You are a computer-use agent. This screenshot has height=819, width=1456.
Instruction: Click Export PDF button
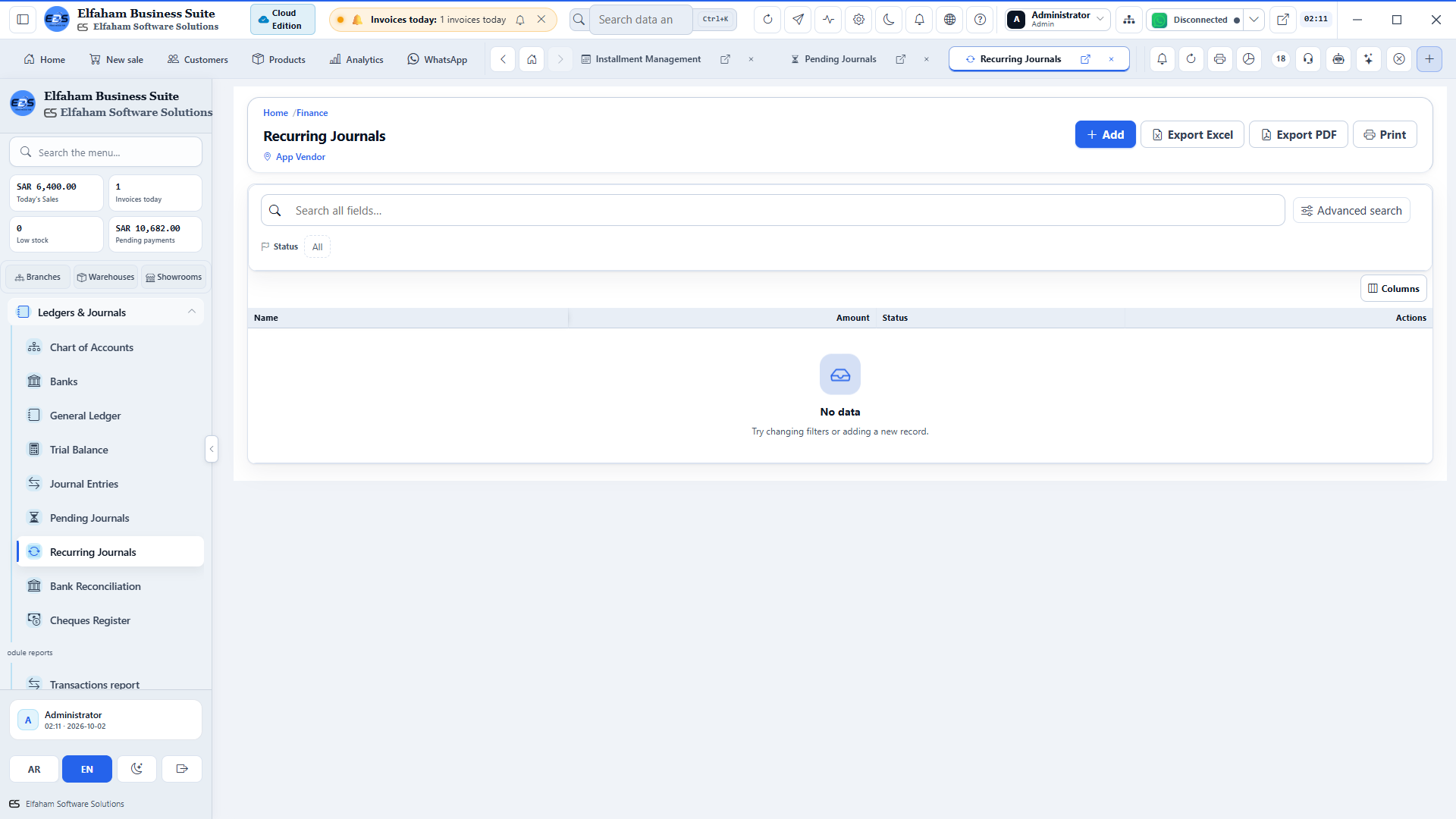1298,134
